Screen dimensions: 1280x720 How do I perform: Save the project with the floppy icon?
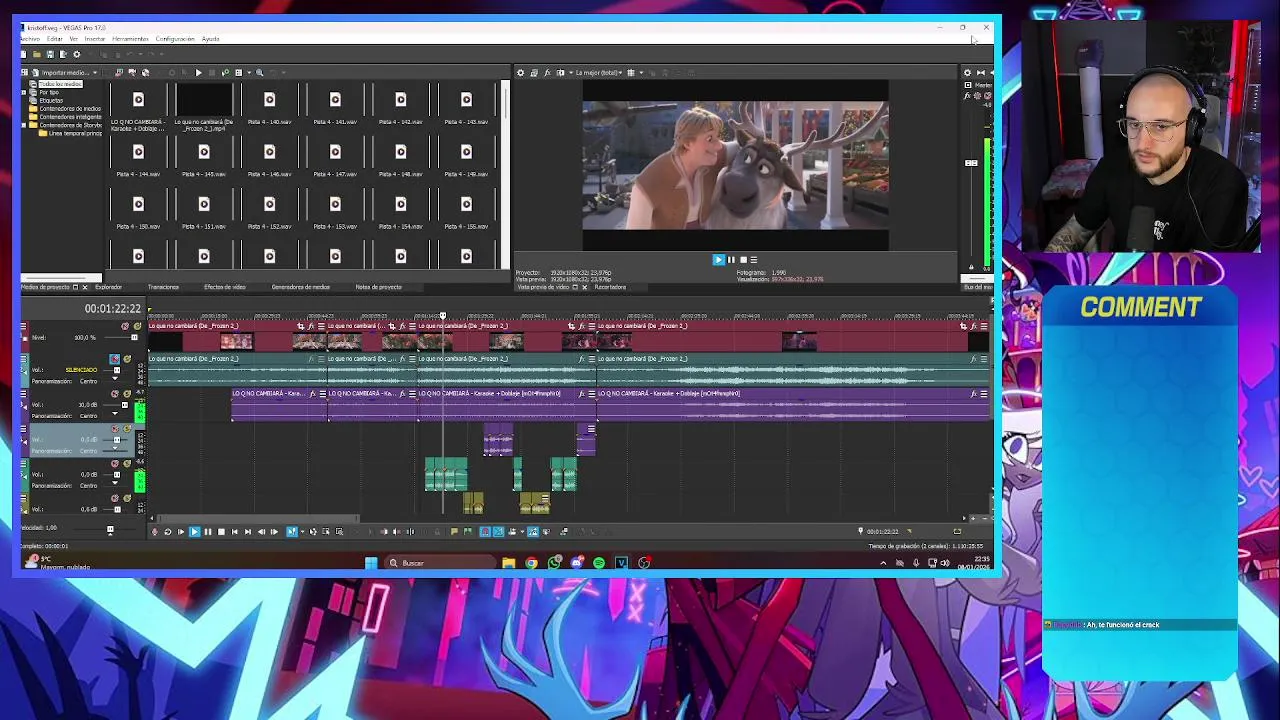coord(50,54)
